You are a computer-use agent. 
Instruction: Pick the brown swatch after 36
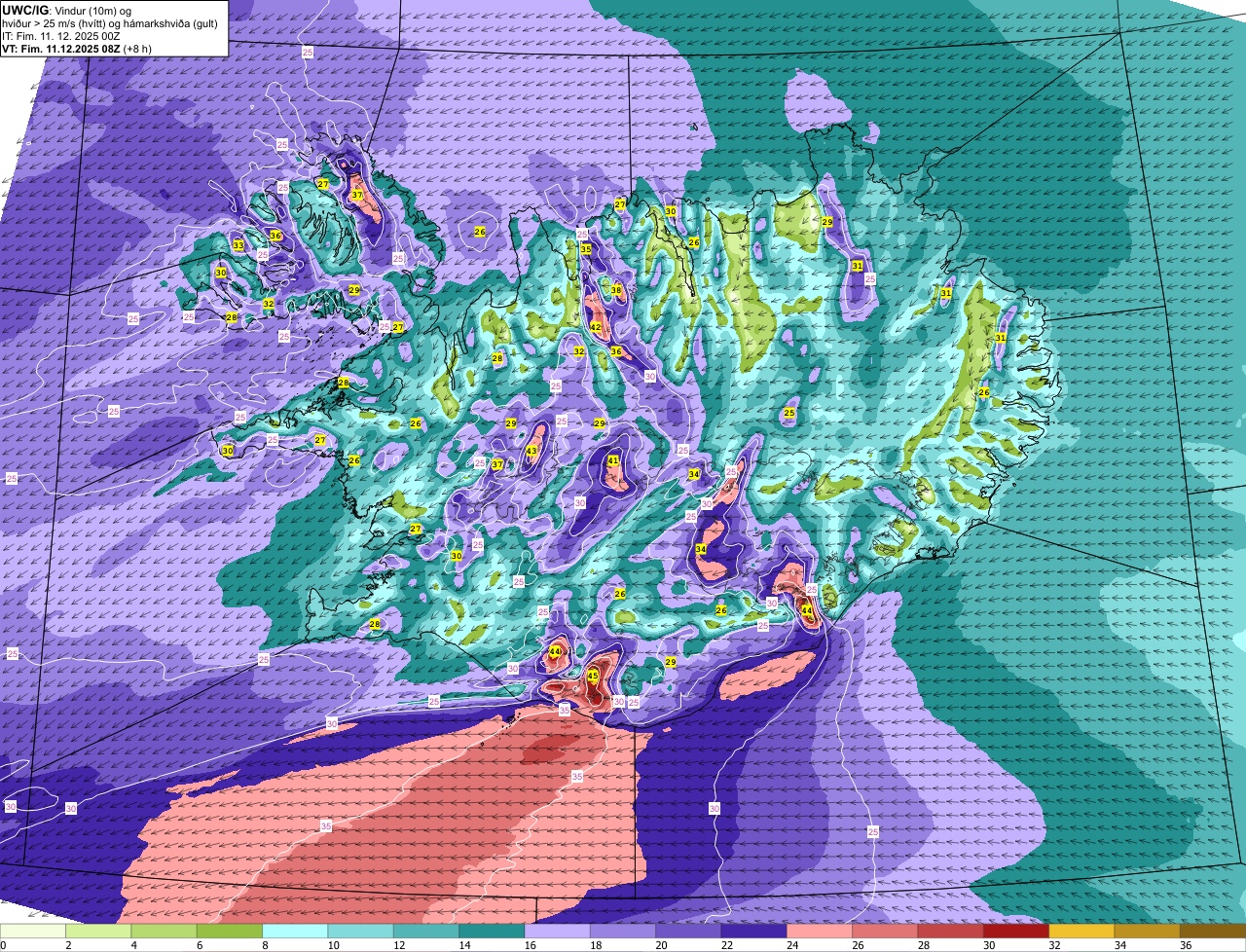point(1212,931)
